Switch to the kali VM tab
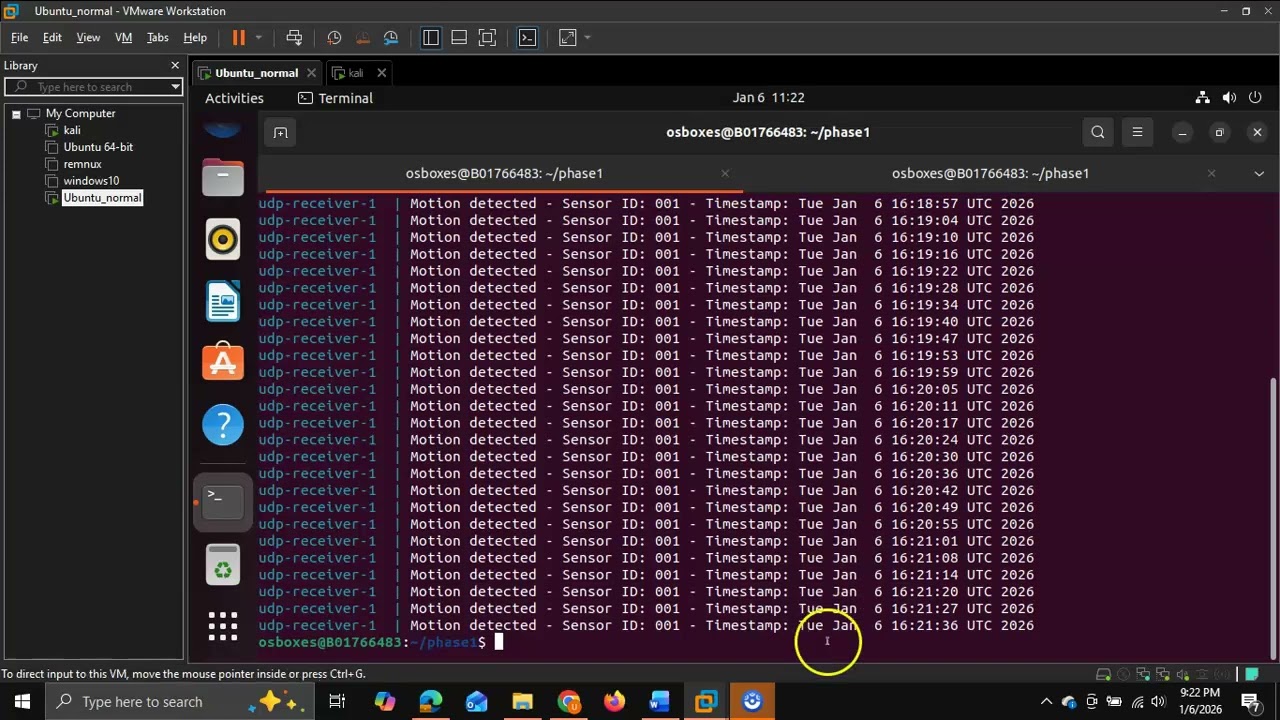Screen dimensions: 1280x720 (355, 73)
